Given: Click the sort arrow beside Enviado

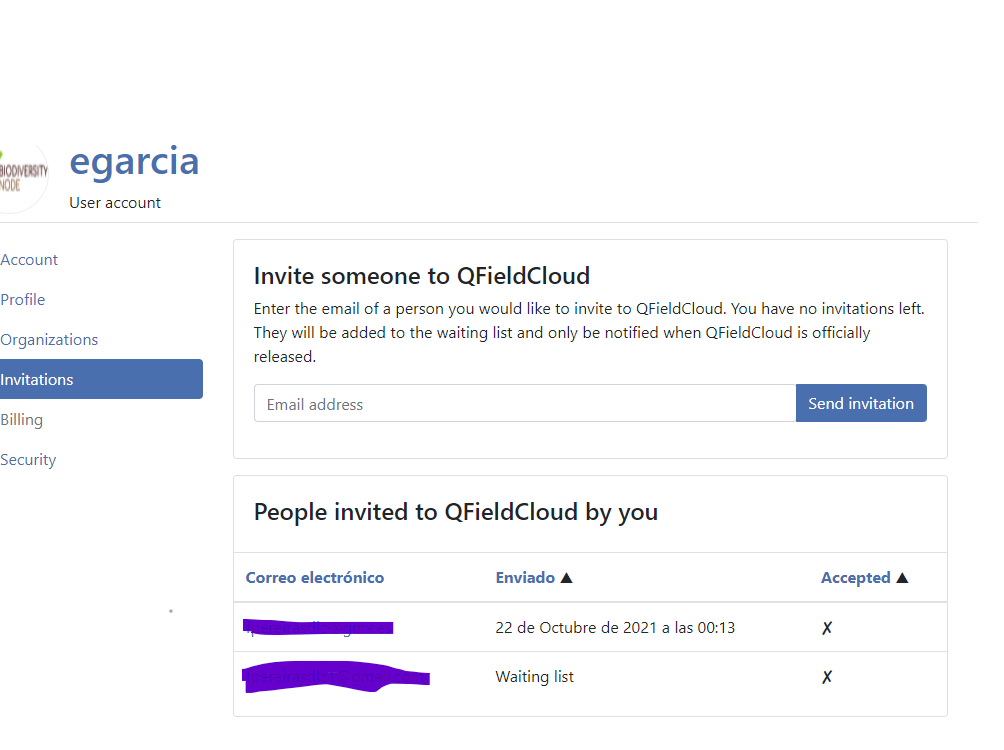Looking at the screenshot, I should [566, 578].
